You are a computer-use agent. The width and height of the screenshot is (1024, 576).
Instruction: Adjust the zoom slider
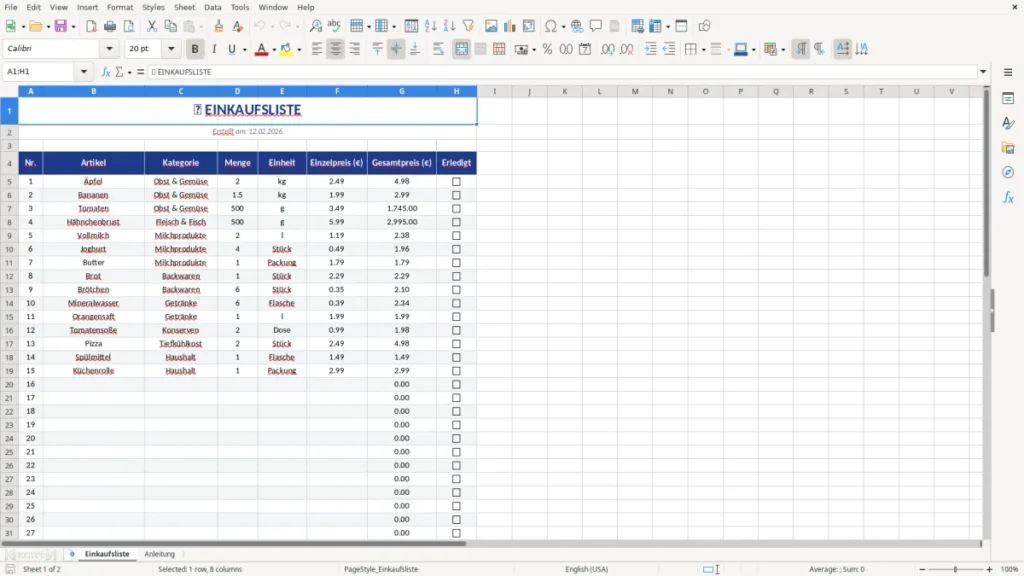(955, 569)
